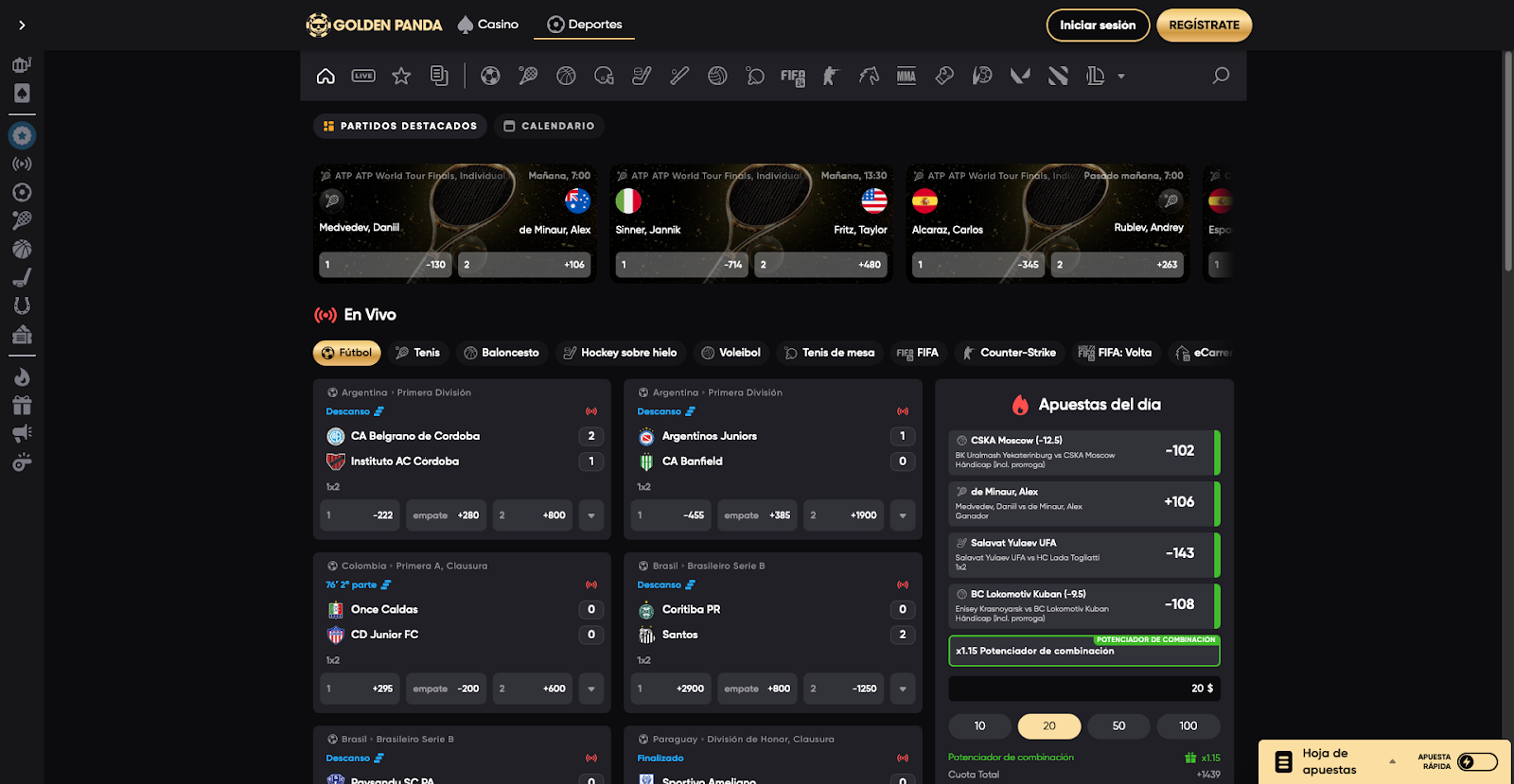Select the table tennis icon in the sports bar

coord(755,76)
